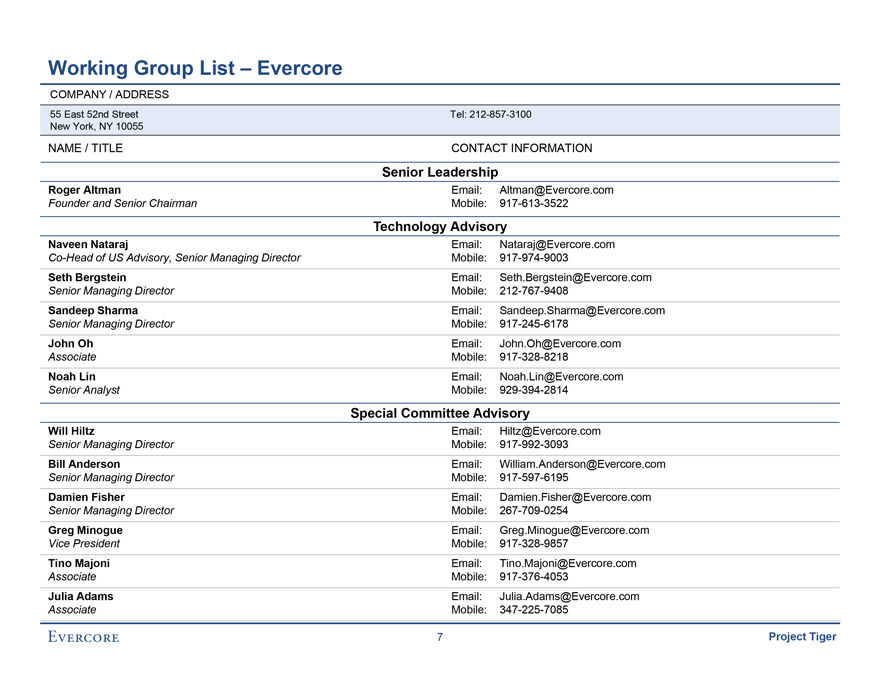
Task: Click Julia Adams's email address
Action: coord(569,596)
